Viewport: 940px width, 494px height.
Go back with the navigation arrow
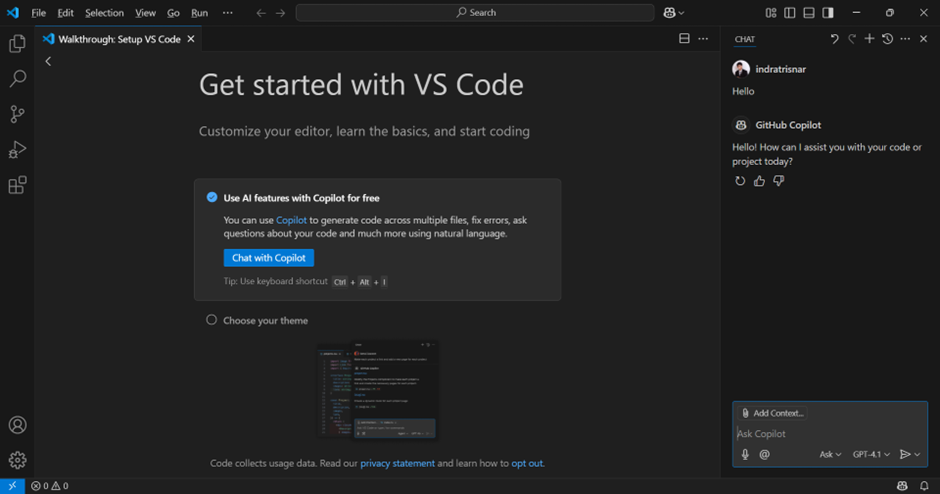point(261,13)
